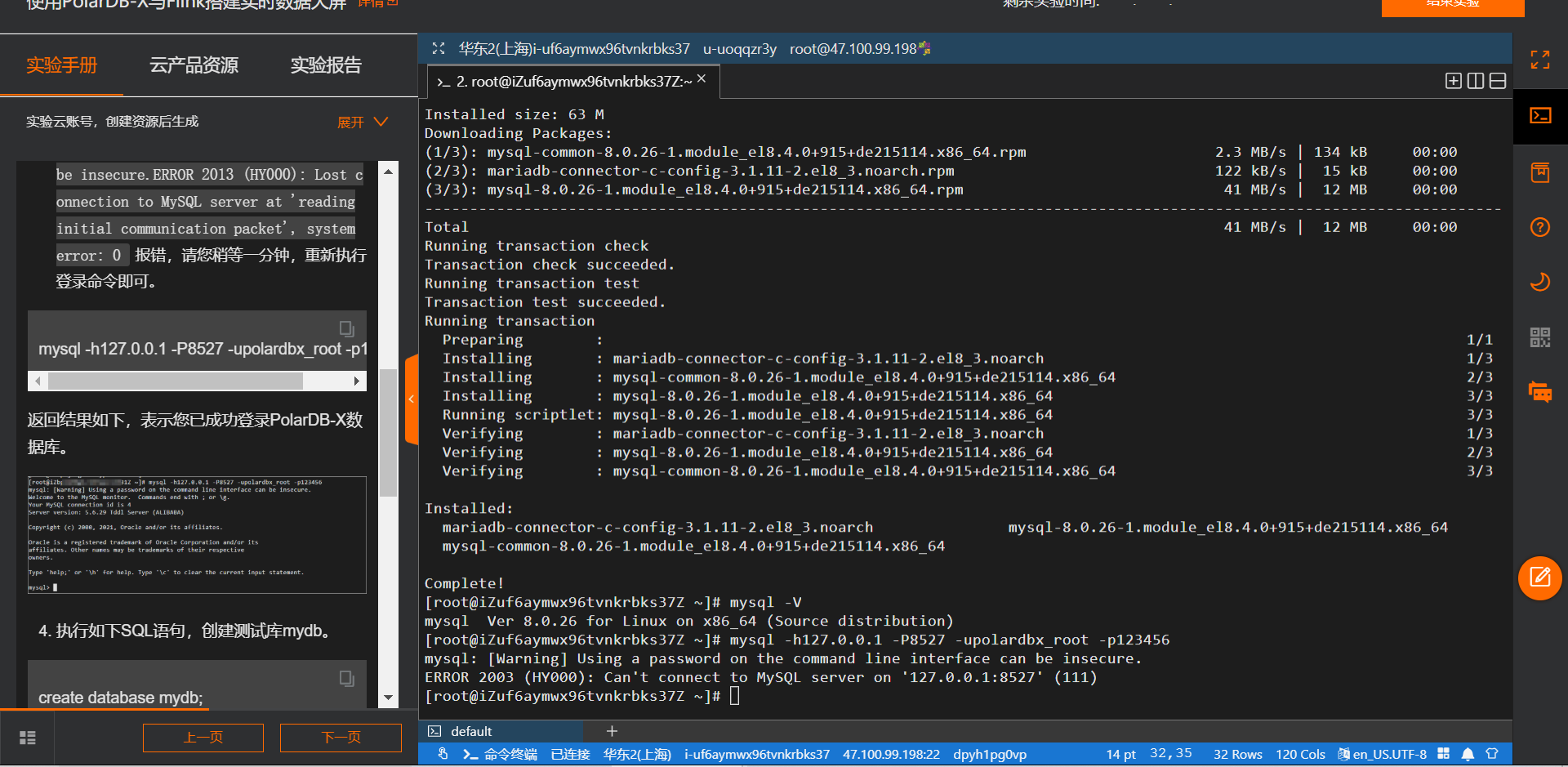
Task: Expand account info with 展开 chevron
Action: 363,122
